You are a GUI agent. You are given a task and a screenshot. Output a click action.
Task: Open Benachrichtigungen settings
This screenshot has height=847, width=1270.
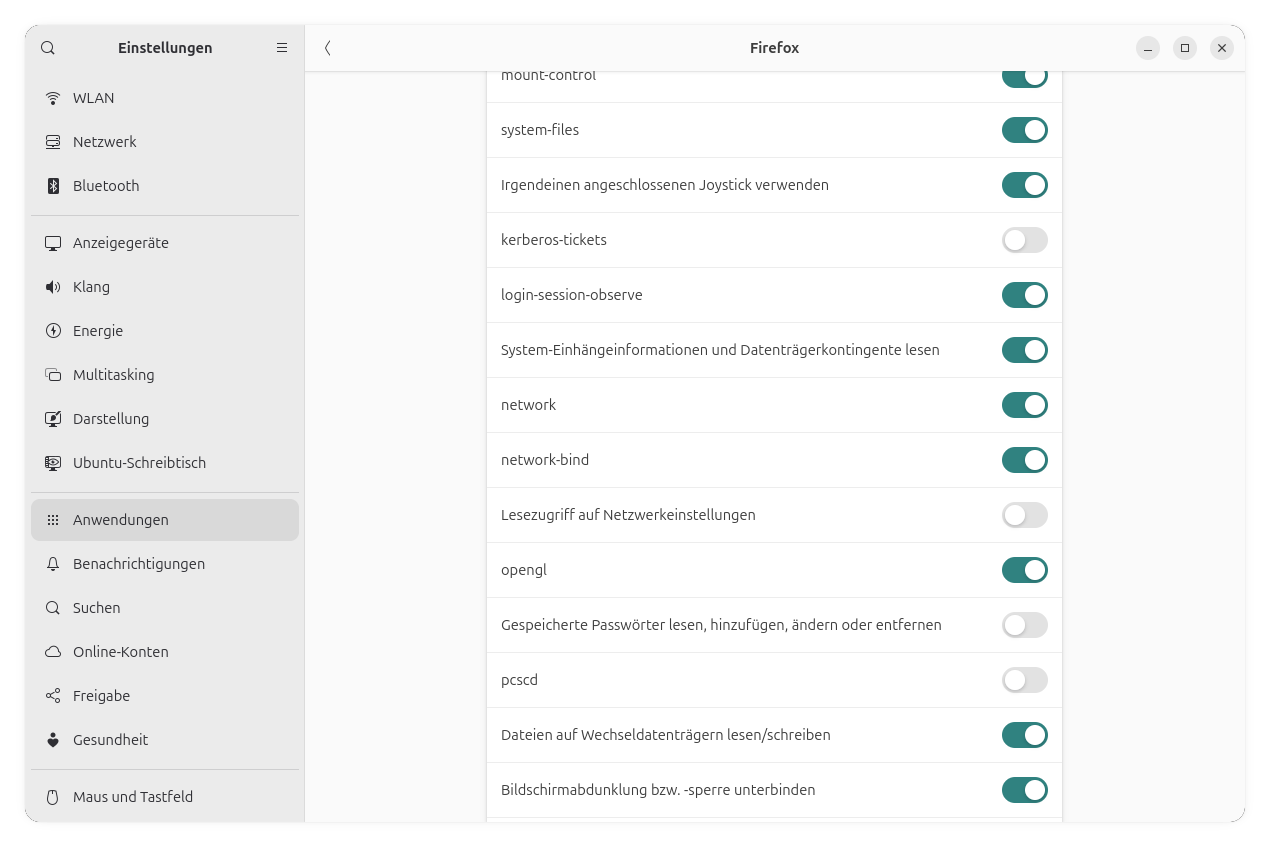coord(165,564)
